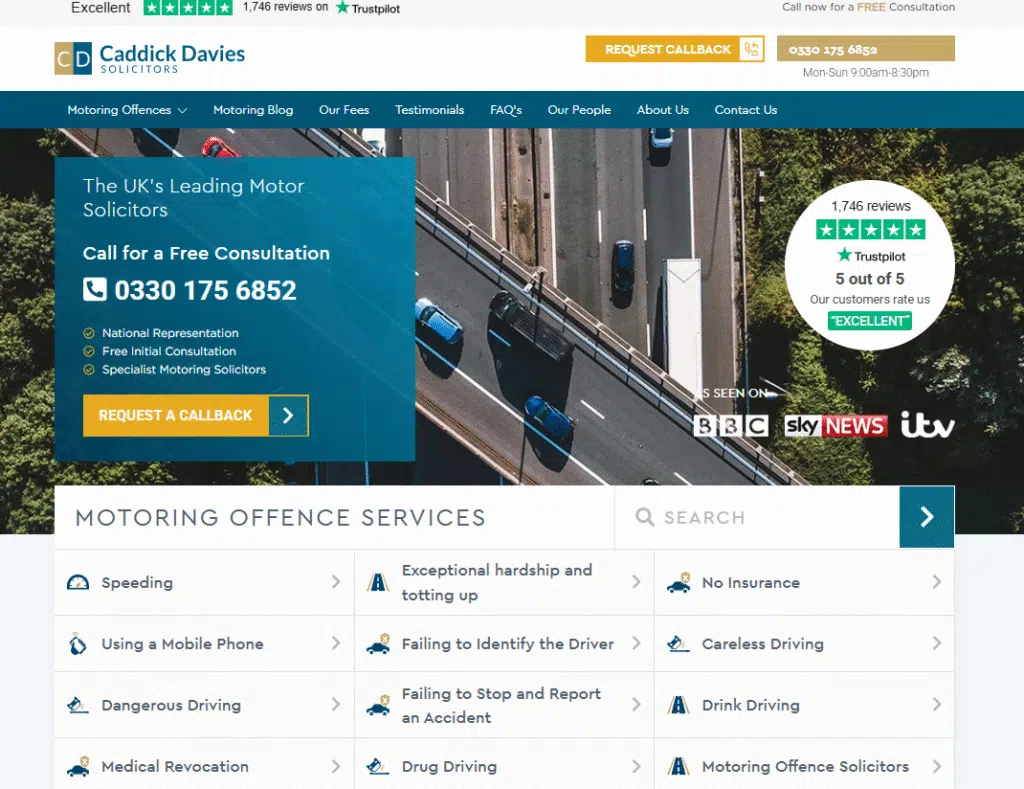The image size is (1024, 789).
Task: Click the yellow Request Callback header button
Action: pyautogui.click(x=675, y=49)
